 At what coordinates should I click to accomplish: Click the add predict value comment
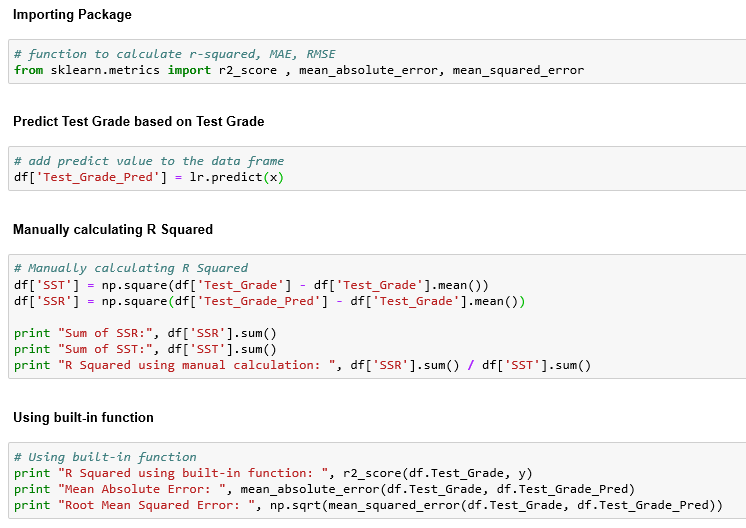pos(149,161)
